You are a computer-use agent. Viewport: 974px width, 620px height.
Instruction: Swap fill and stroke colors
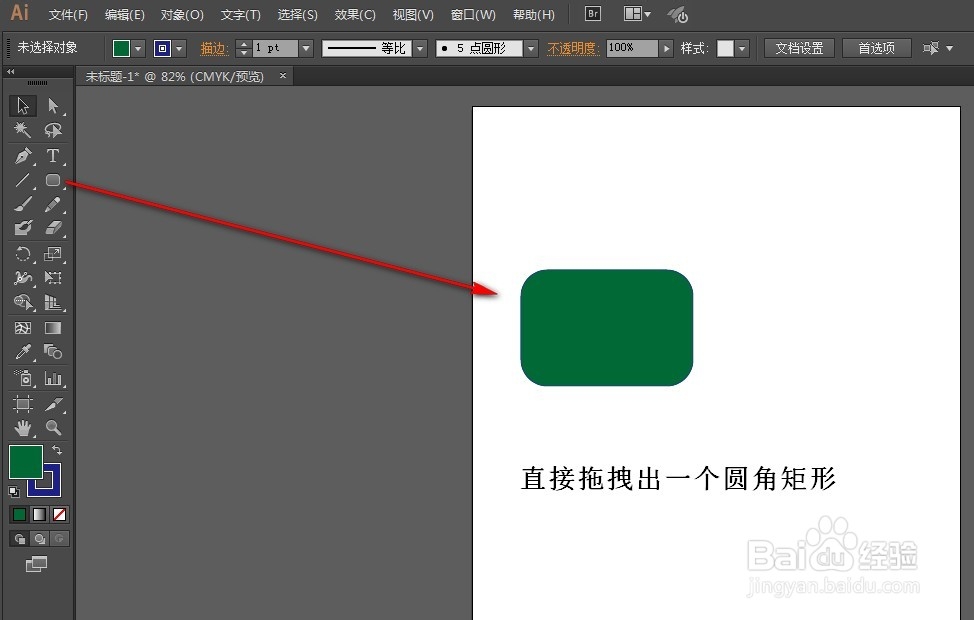click(58, 450)
